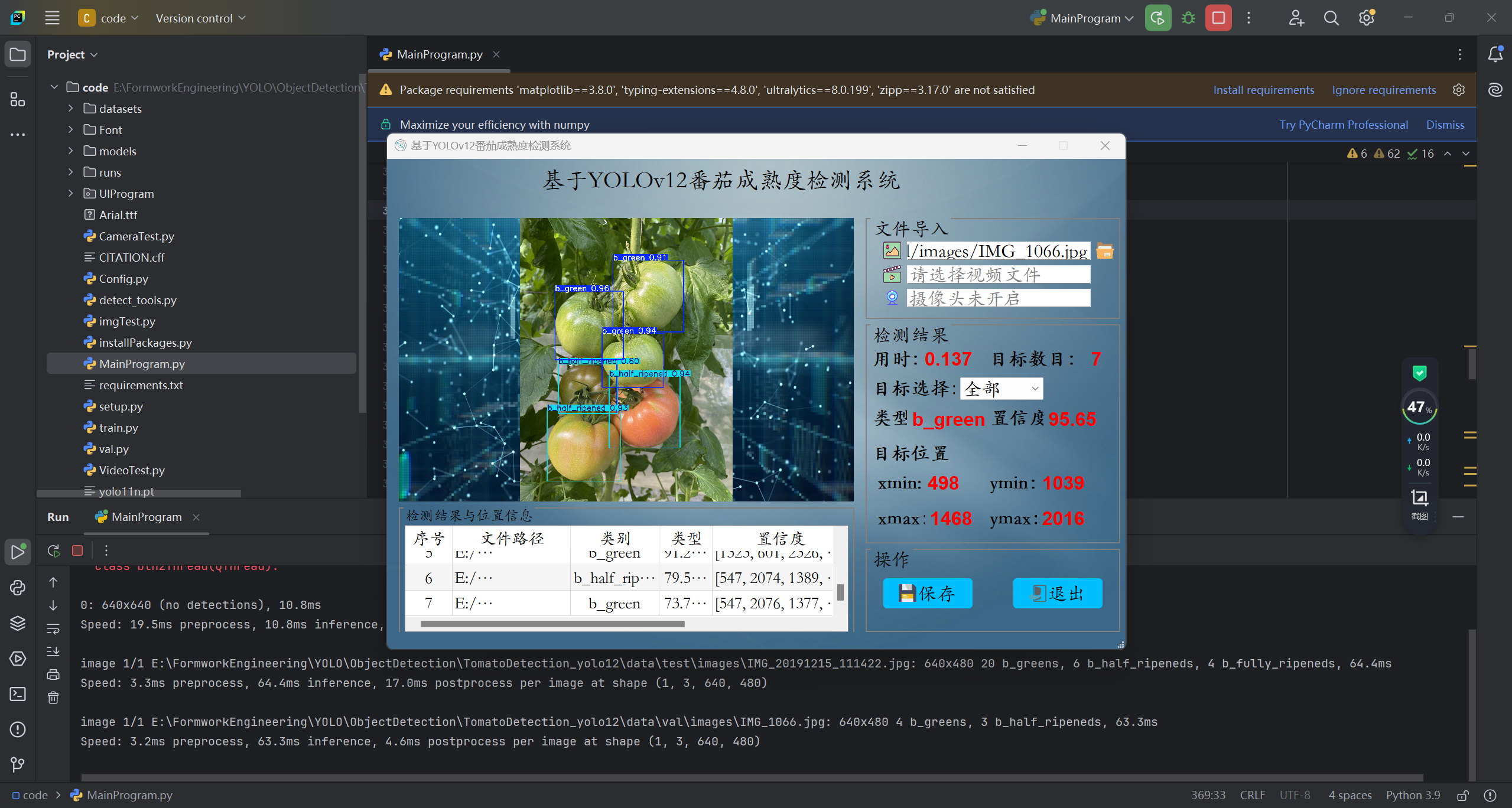Open the 目标选择 全部 dropdown

1001,389
